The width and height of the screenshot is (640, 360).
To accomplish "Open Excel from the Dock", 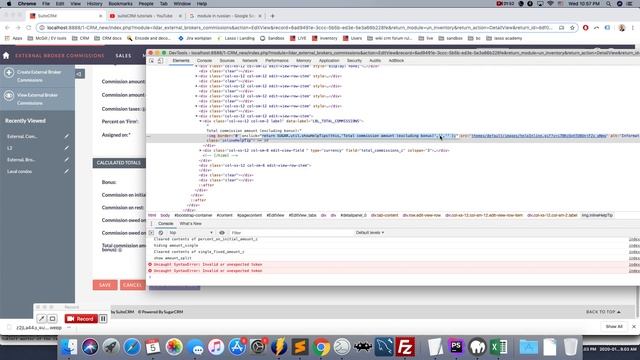I will (498, 347).
